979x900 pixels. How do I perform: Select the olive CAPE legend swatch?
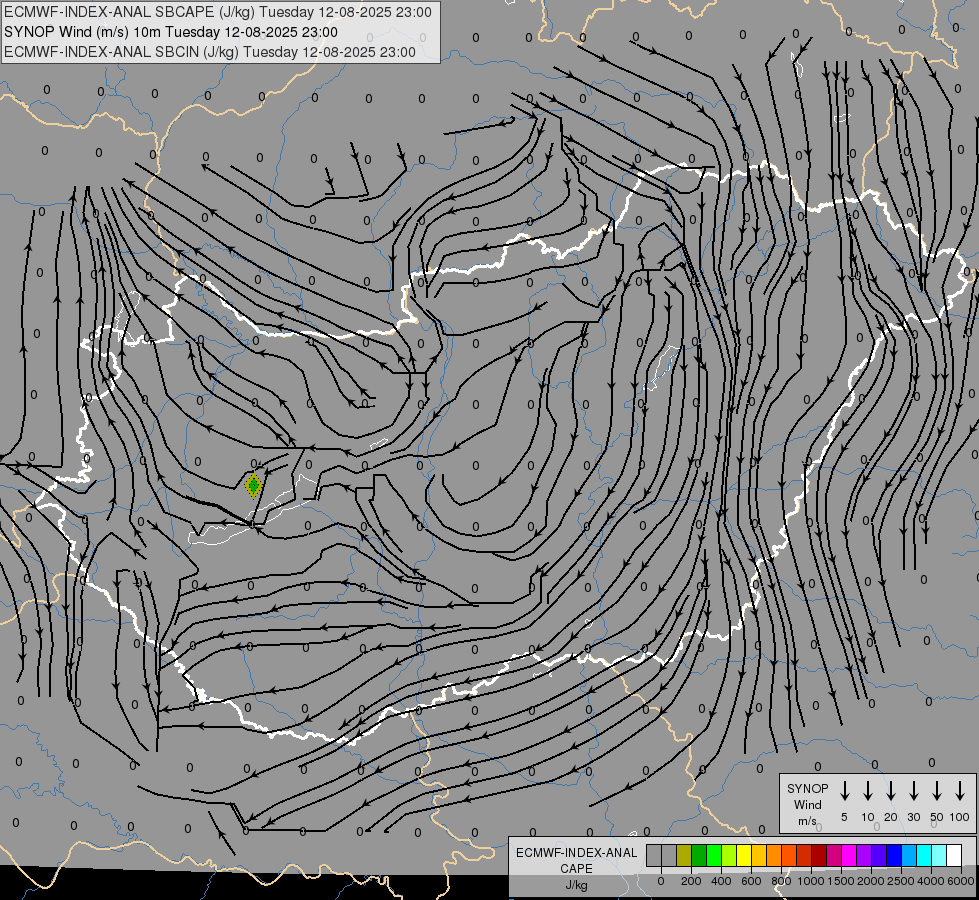[684, 855]
